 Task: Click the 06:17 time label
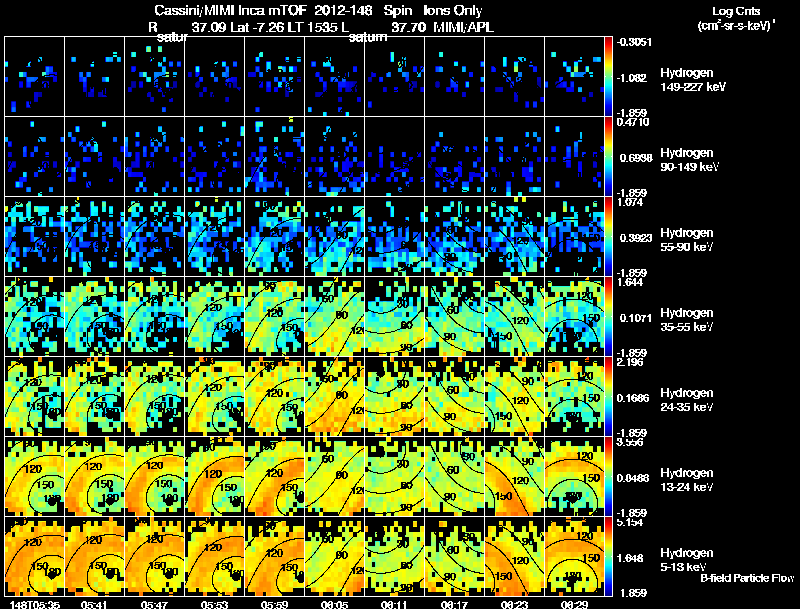(454, 604)
